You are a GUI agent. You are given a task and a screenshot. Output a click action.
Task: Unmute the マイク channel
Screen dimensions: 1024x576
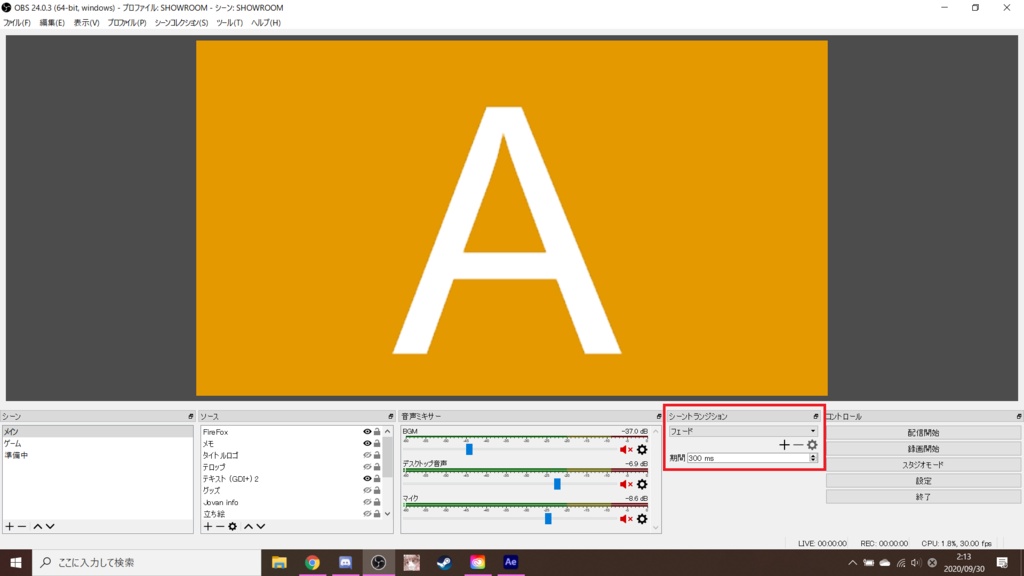point(626,519)
